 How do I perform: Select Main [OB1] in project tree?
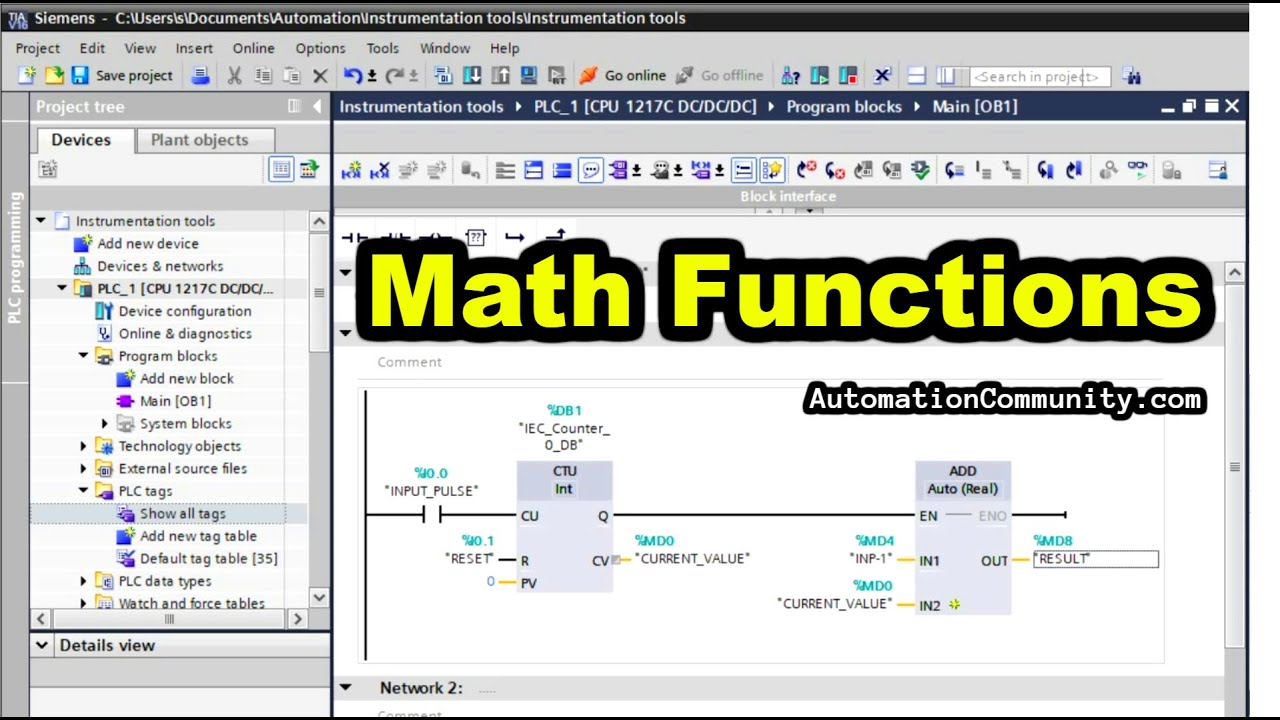(x=175, y=401)
